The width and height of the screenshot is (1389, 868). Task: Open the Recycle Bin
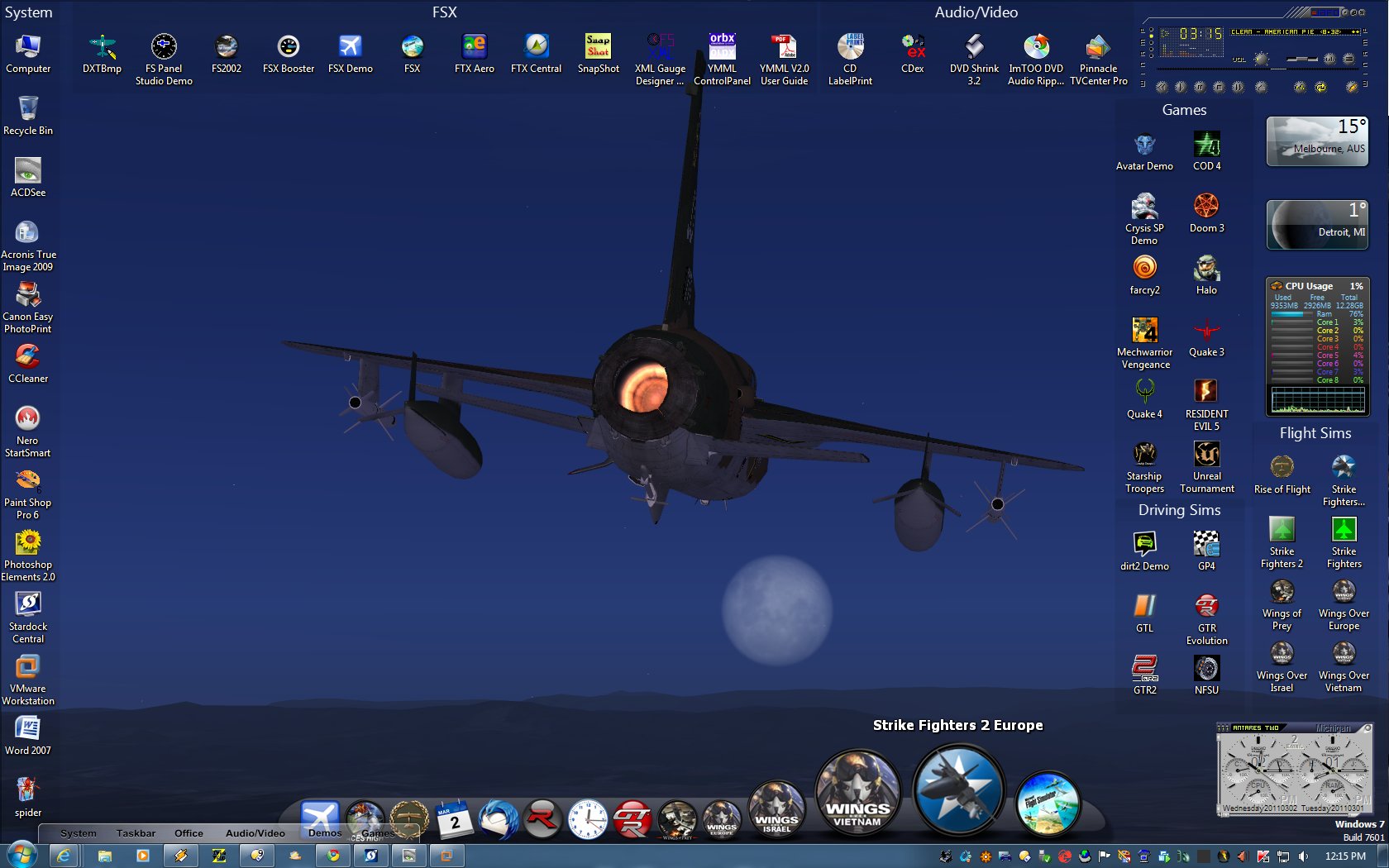point(28,116)
